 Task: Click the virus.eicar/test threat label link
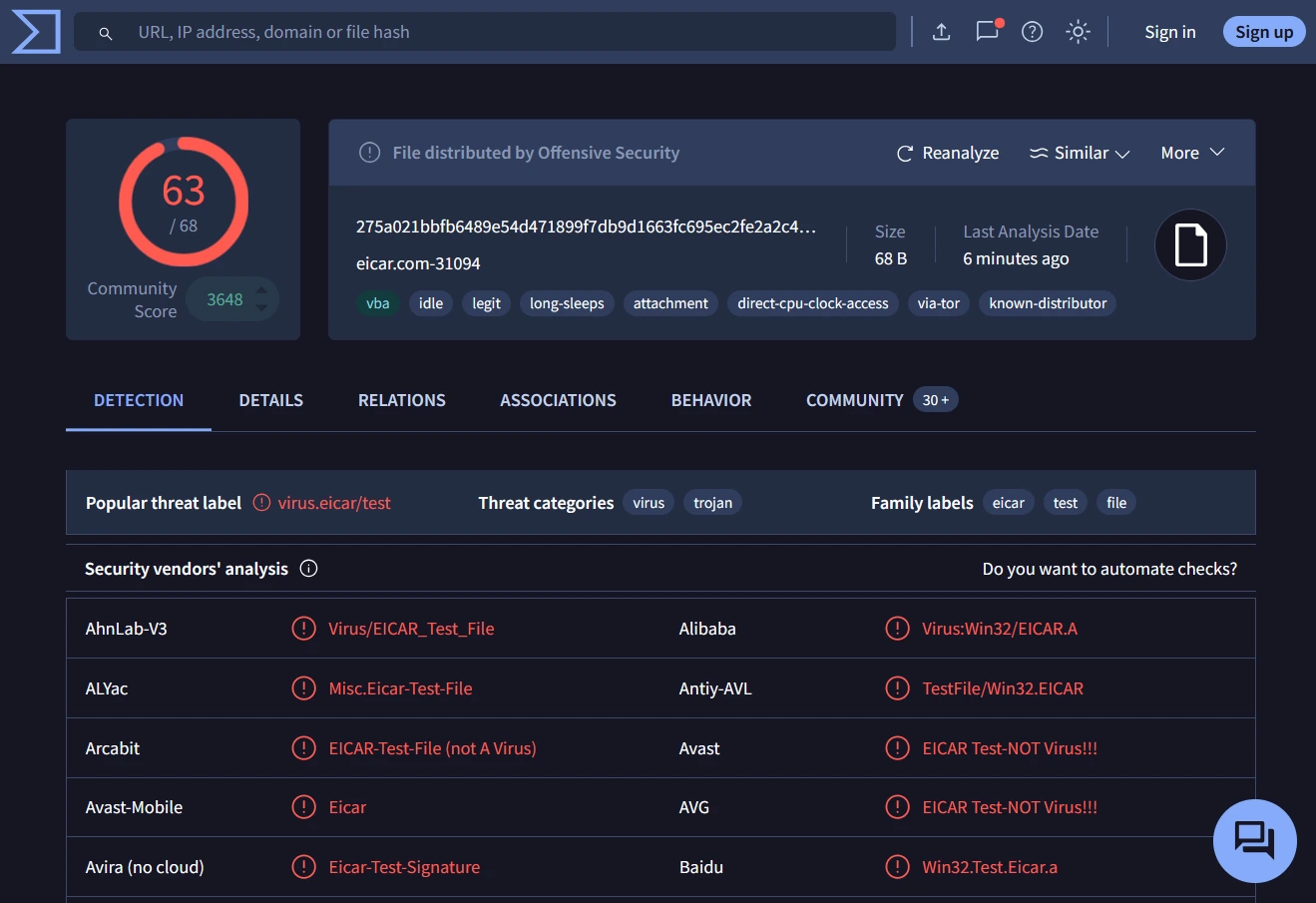[336, 503]
